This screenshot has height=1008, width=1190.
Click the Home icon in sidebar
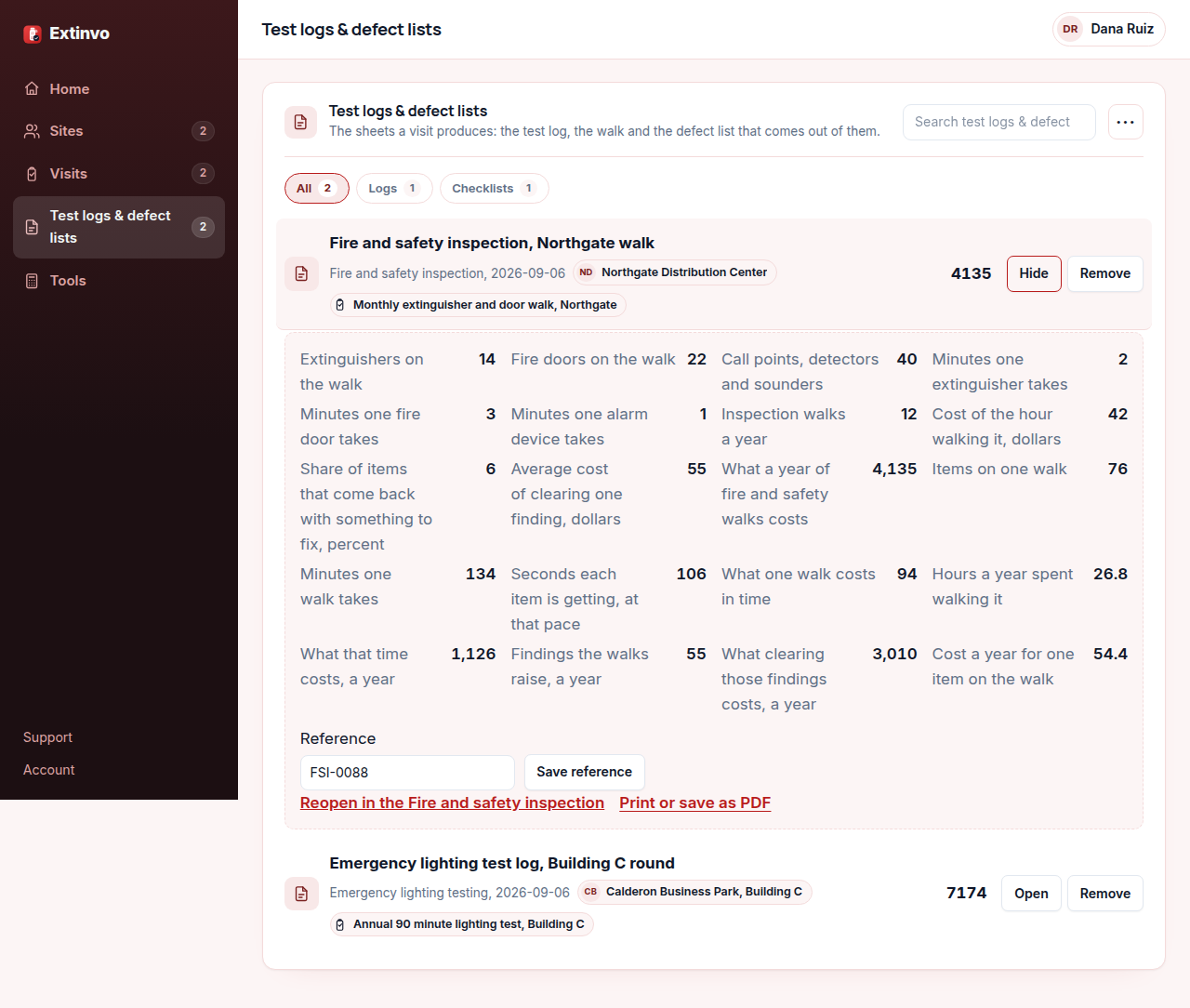click(x=32, y=88)
